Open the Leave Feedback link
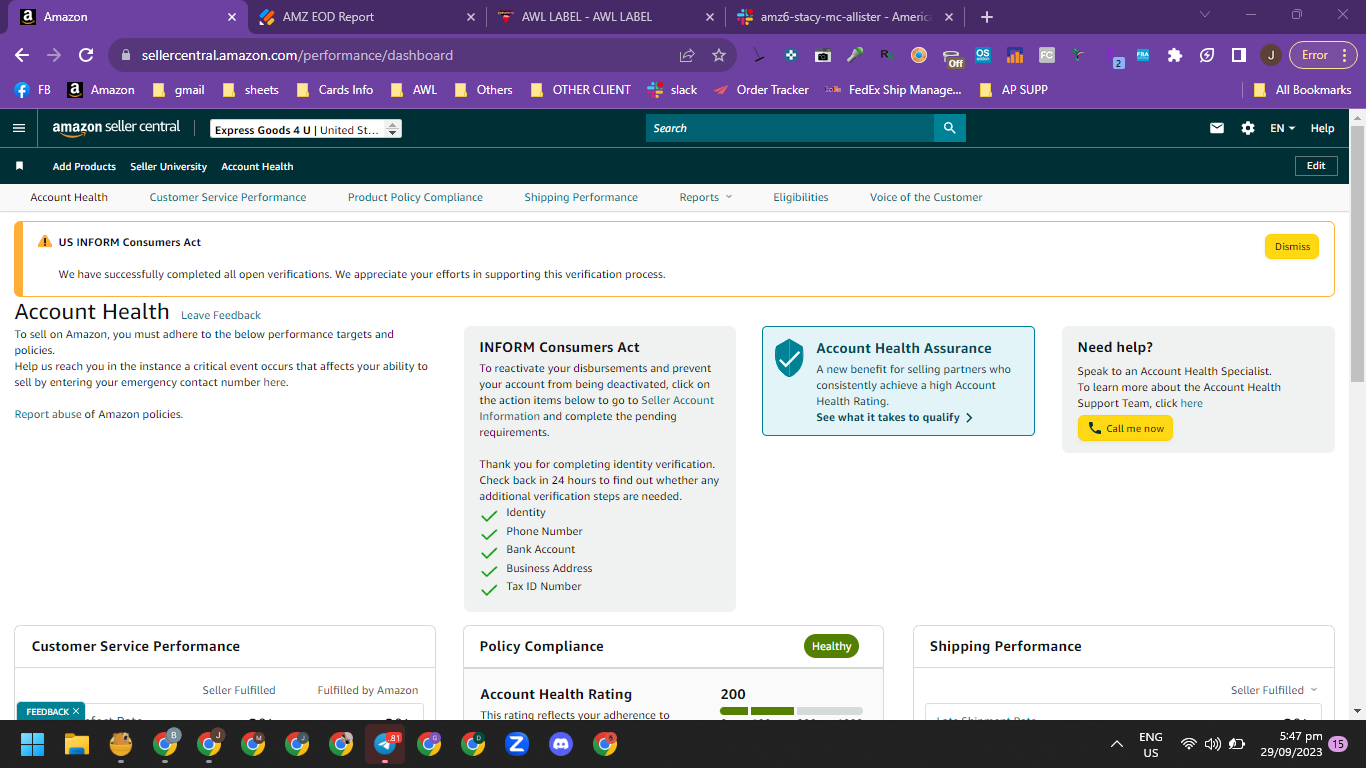The image size is (1366, 768). tap(221, 315)
